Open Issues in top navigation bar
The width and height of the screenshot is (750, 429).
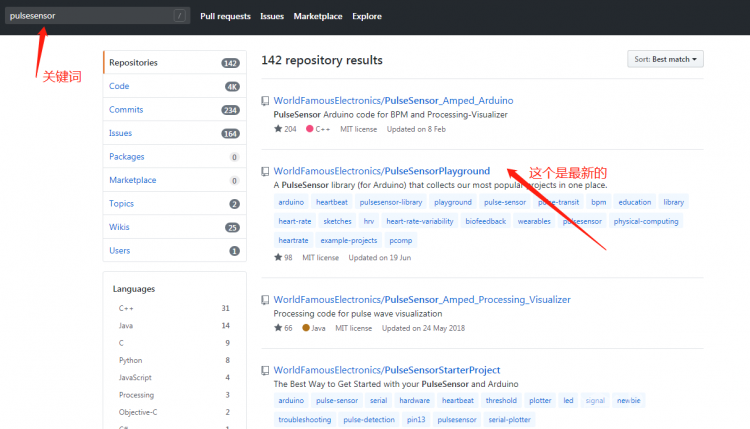[x=272, y=16]
